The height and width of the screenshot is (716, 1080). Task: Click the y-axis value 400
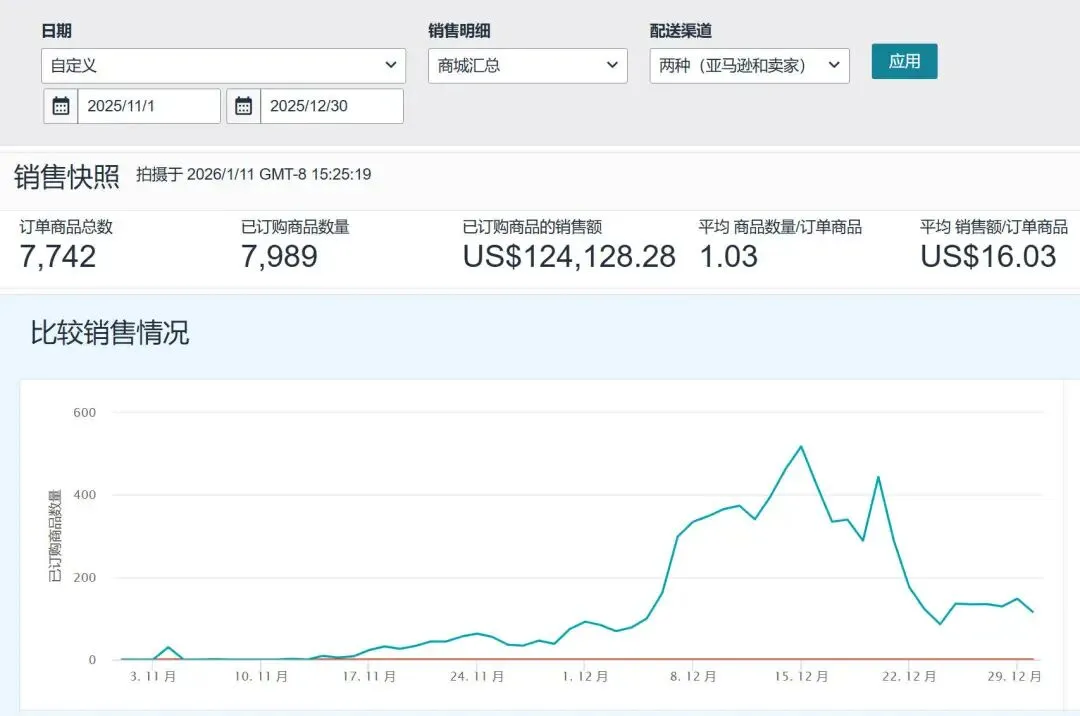pyautogui.click(x=85, y=495)
